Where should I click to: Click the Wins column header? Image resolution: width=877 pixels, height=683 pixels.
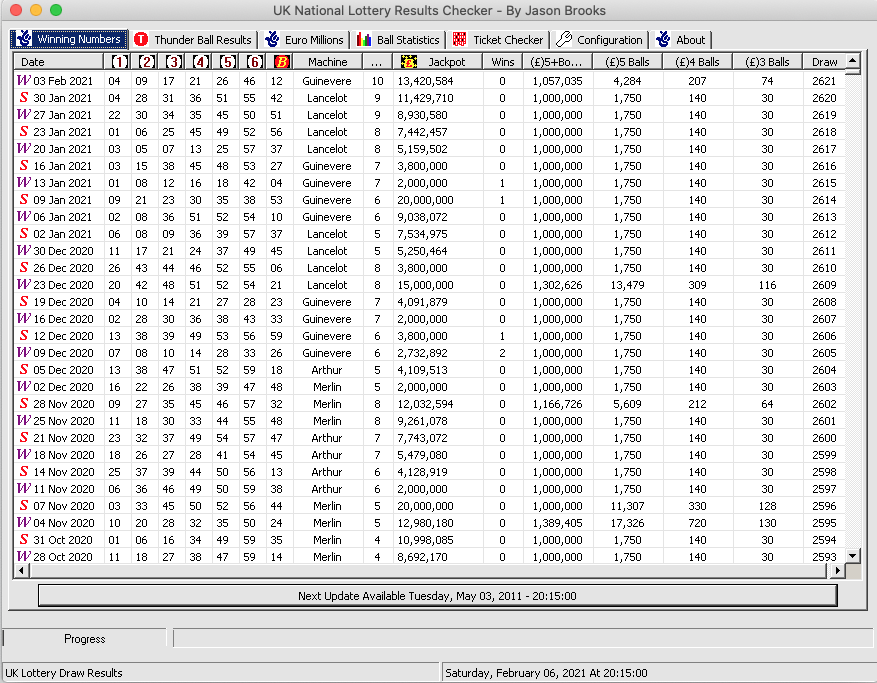[x=502, y=62]
